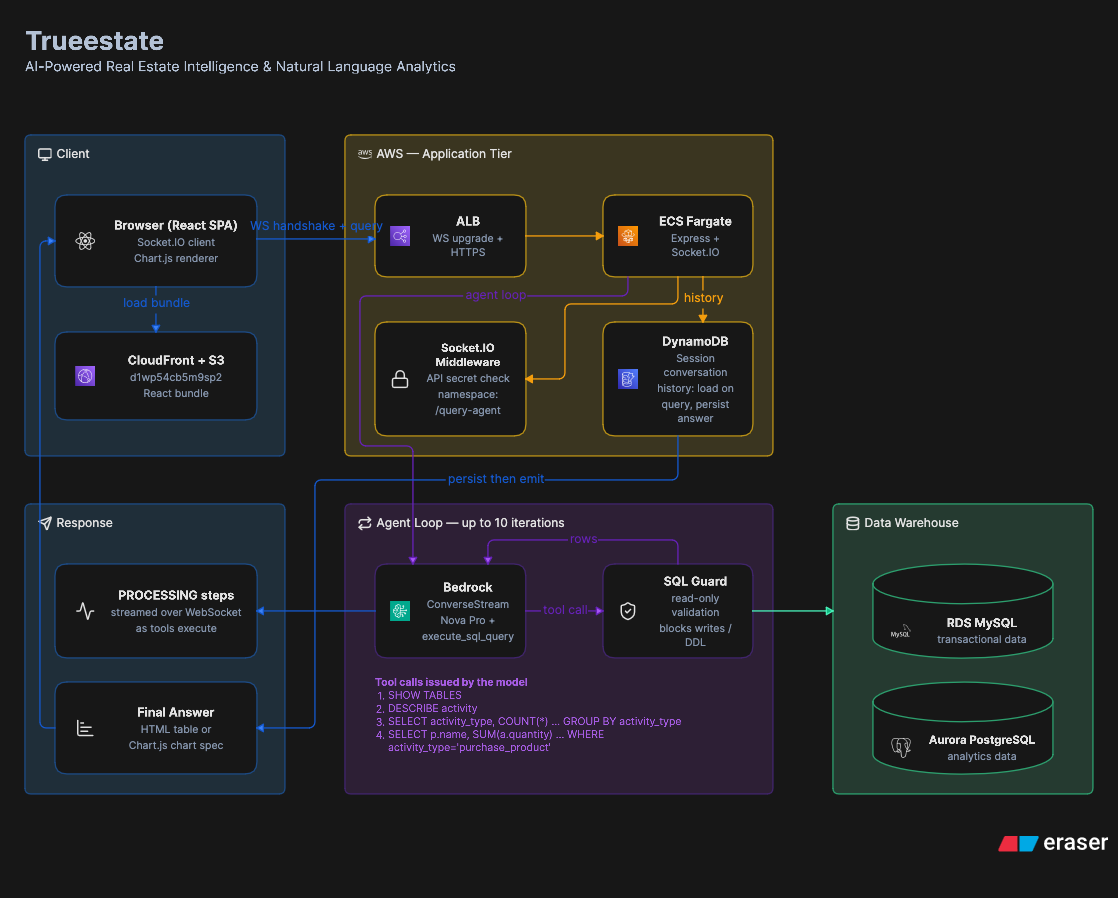
Task: Click the loop arrows icon beside Agent Loop
Action: (364, 523)
